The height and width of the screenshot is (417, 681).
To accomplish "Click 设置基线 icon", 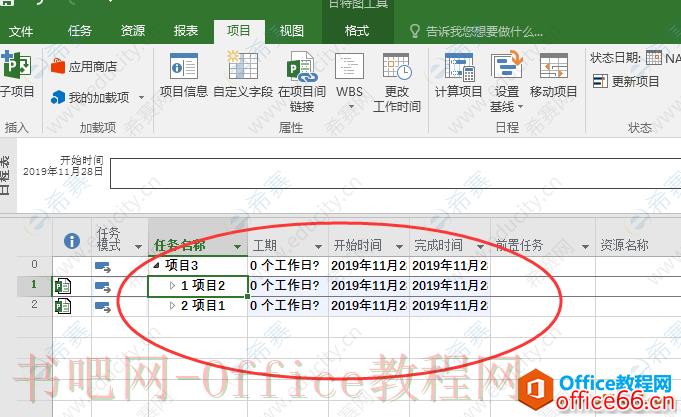I will point(506,65).
